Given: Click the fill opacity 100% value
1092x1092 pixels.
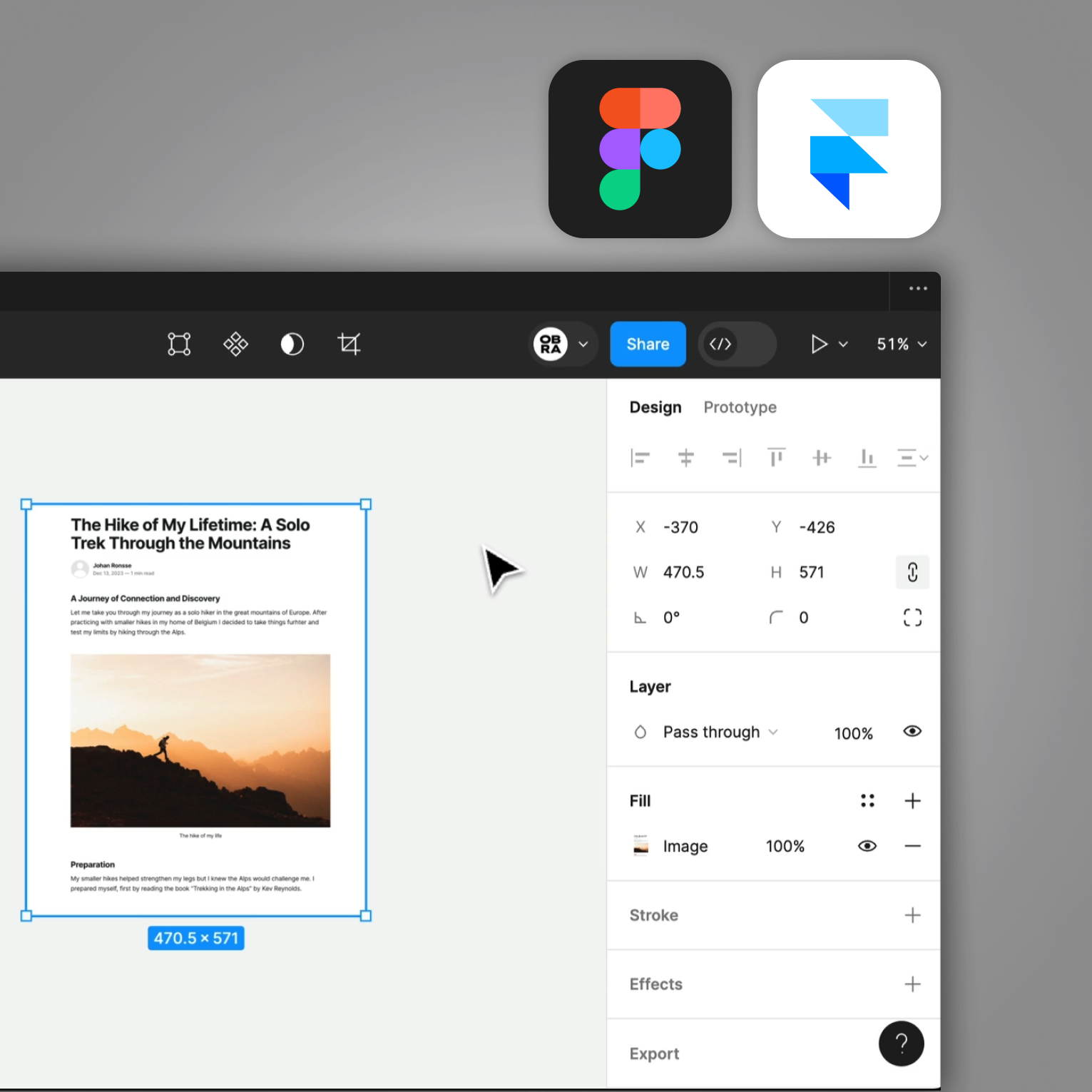Looking at the screenshot, I should pos(785,846).
